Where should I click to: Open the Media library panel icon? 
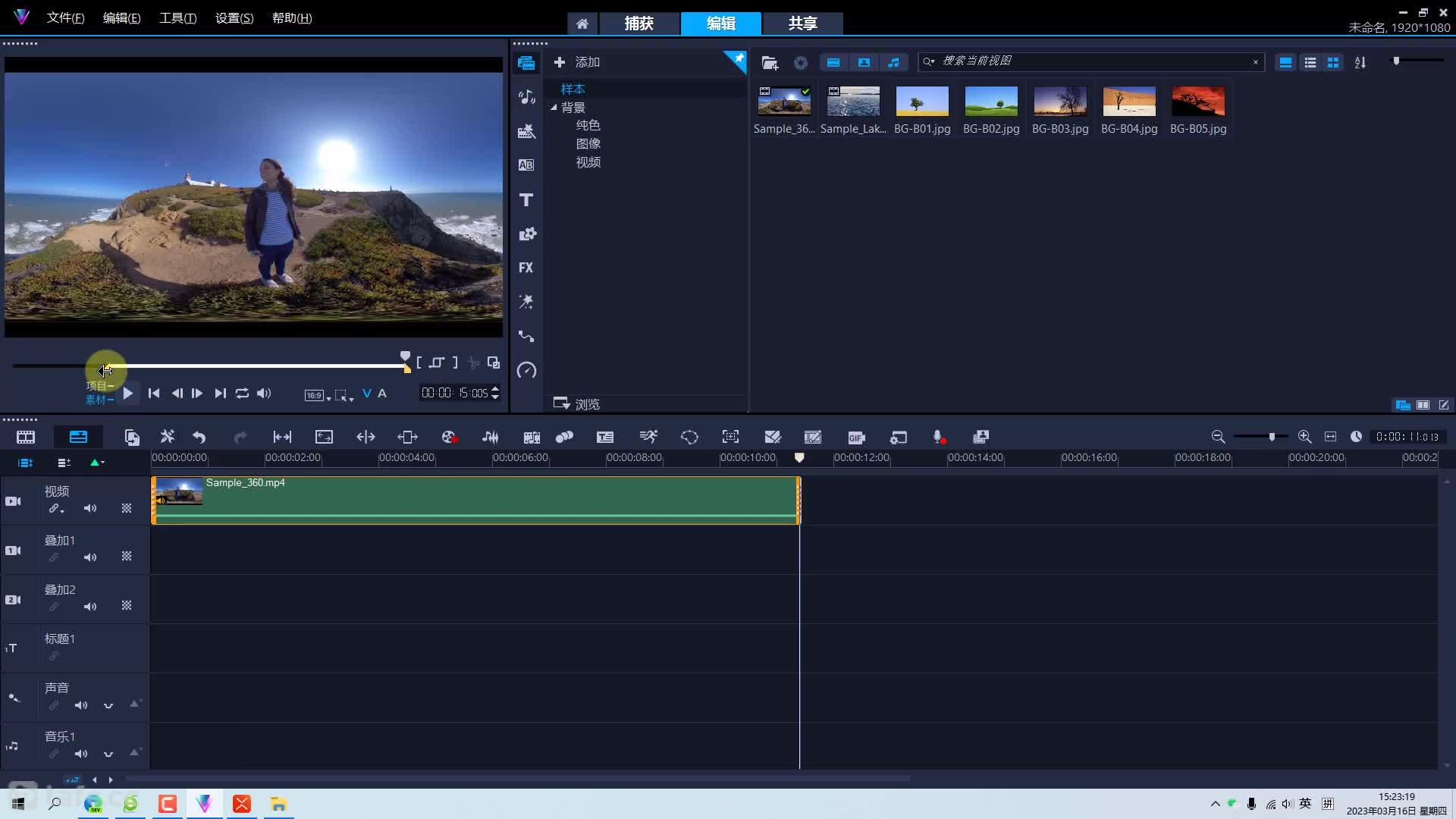526,63
